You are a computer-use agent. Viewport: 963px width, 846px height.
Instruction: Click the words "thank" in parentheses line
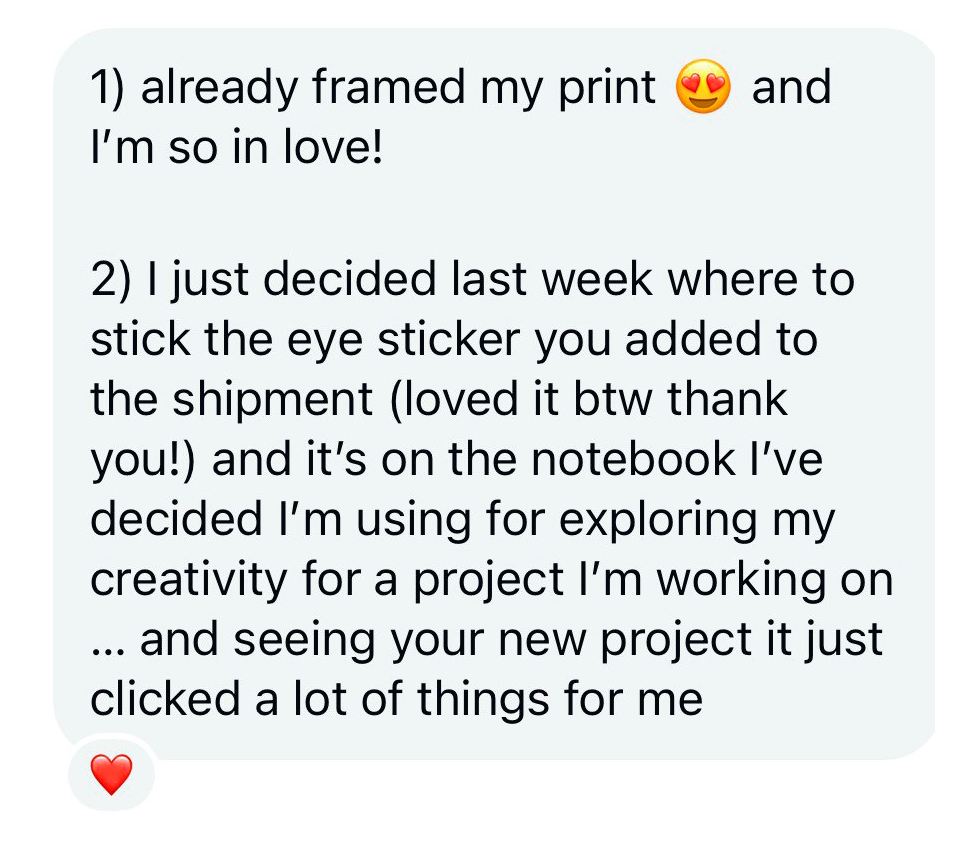727,399
